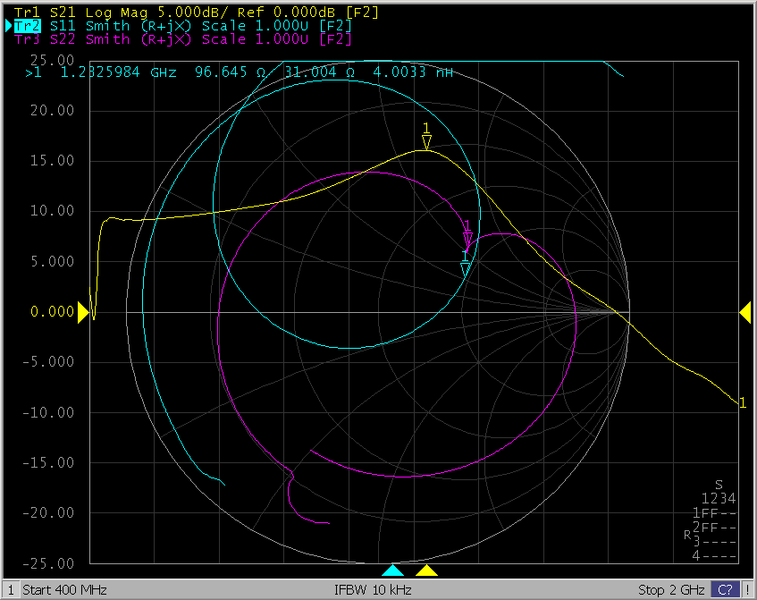
Task: Click the left yellow reference level arrow
Action: [x=83, y=312]
